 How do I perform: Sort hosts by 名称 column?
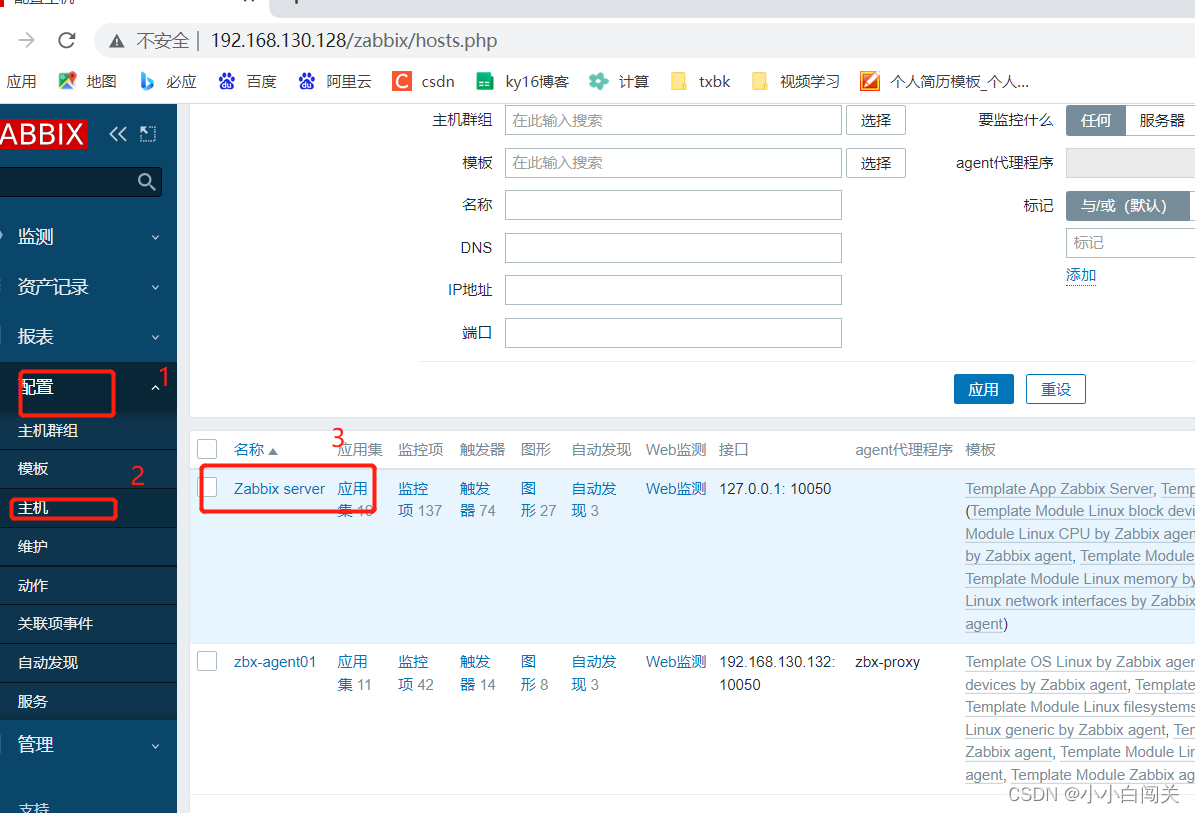[x=255, y=450]
